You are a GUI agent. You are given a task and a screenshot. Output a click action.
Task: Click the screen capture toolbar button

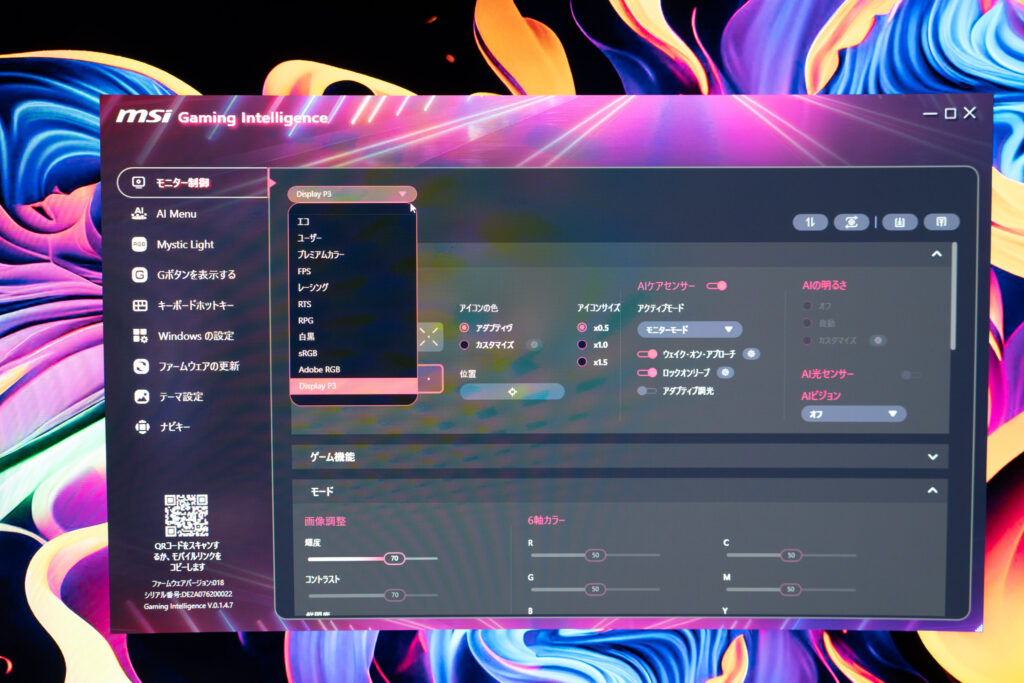tap(851, 223)
